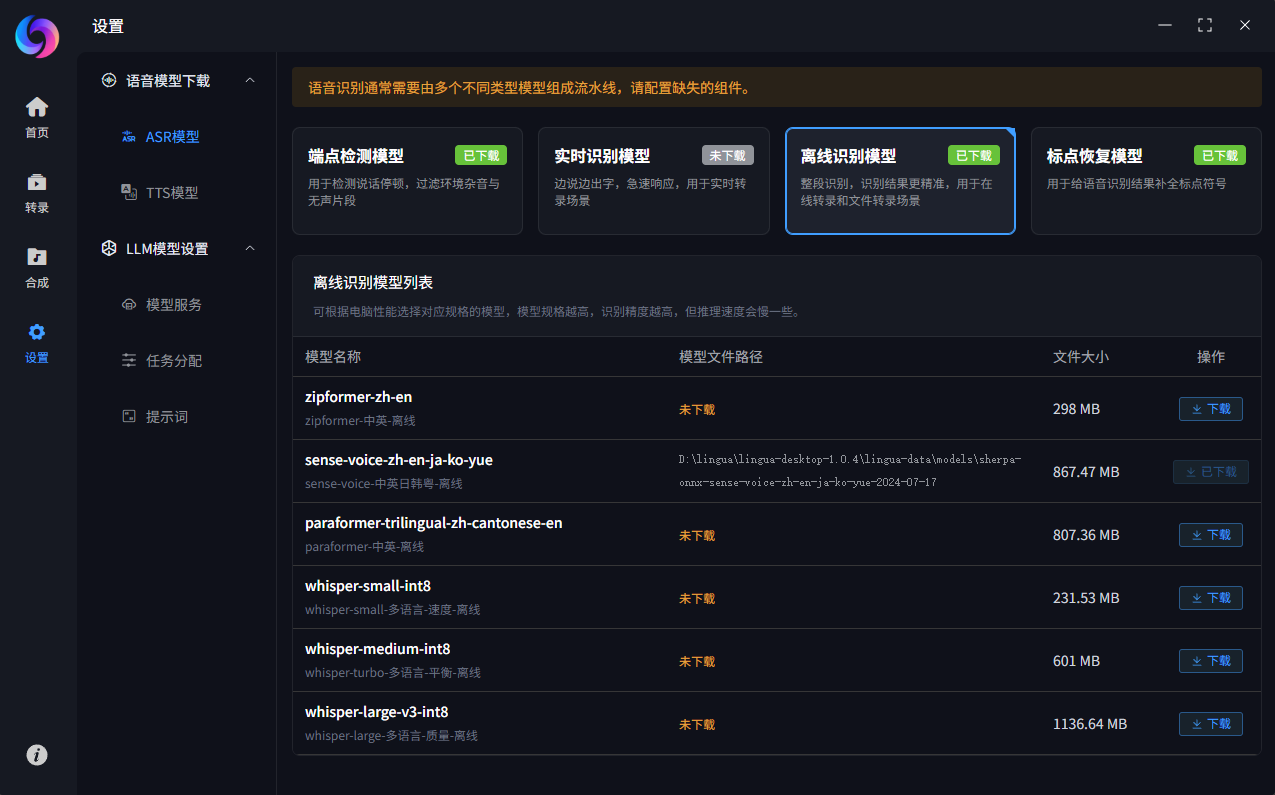Click the 离线识别模型列表 heading

click(x=373, y=283)
